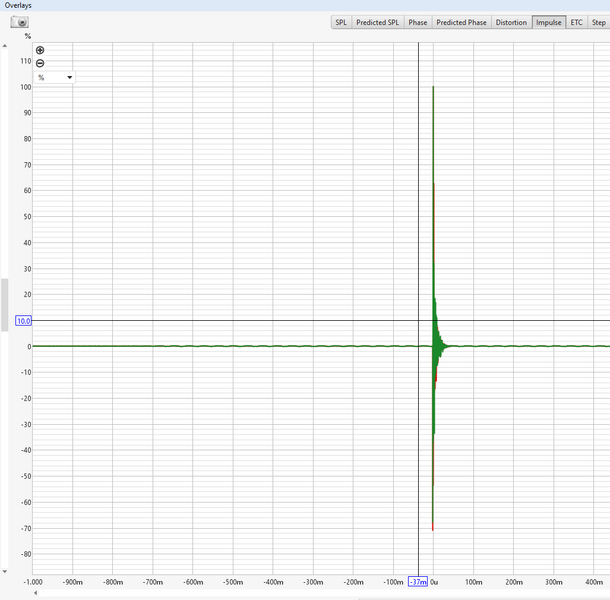
Task: Click the -80 vertical axis label
Action: tap(26, 554)
